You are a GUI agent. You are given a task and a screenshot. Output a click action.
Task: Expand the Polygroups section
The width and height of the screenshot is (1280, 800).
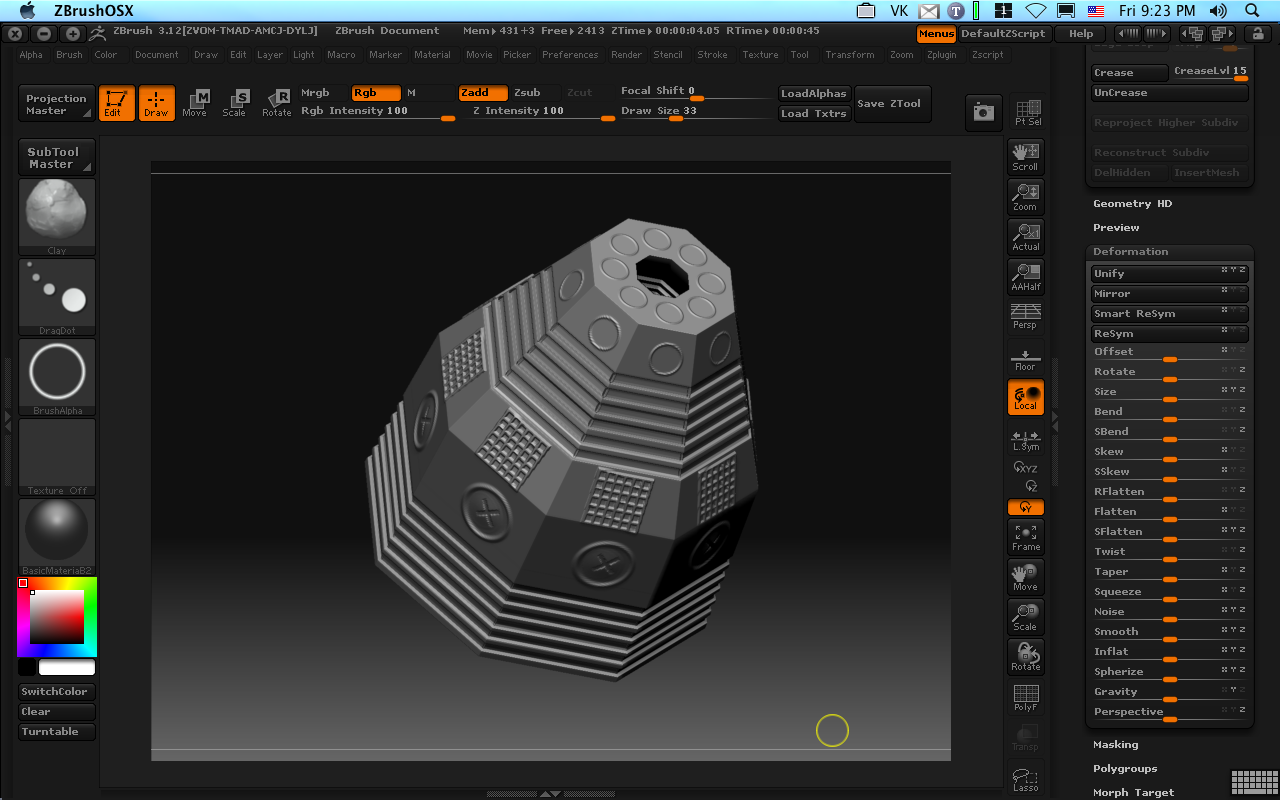pyautogui.click(x=1125, y=768)
